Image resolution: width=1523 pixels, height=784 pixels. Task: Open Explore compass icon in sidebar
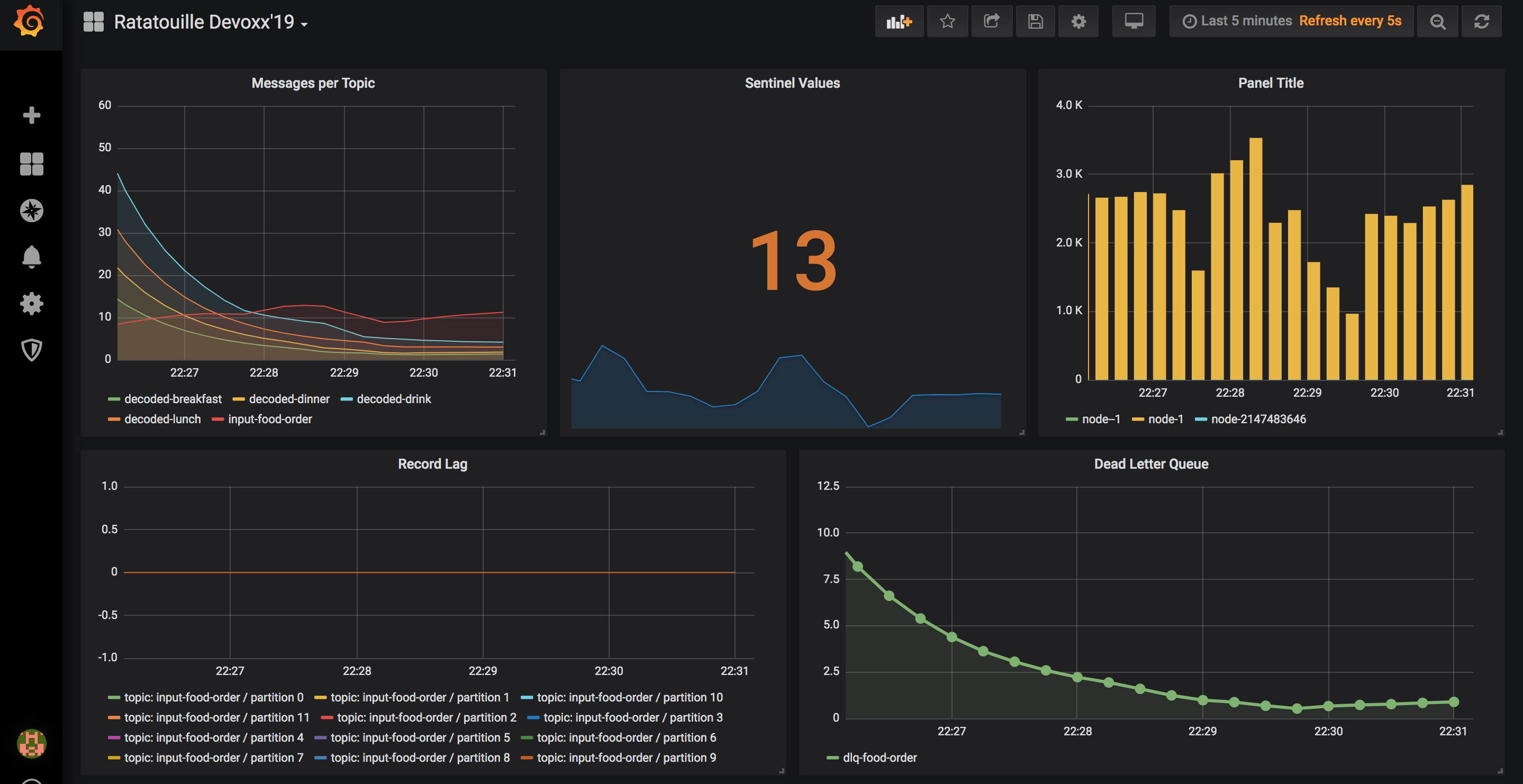point(31,211)
